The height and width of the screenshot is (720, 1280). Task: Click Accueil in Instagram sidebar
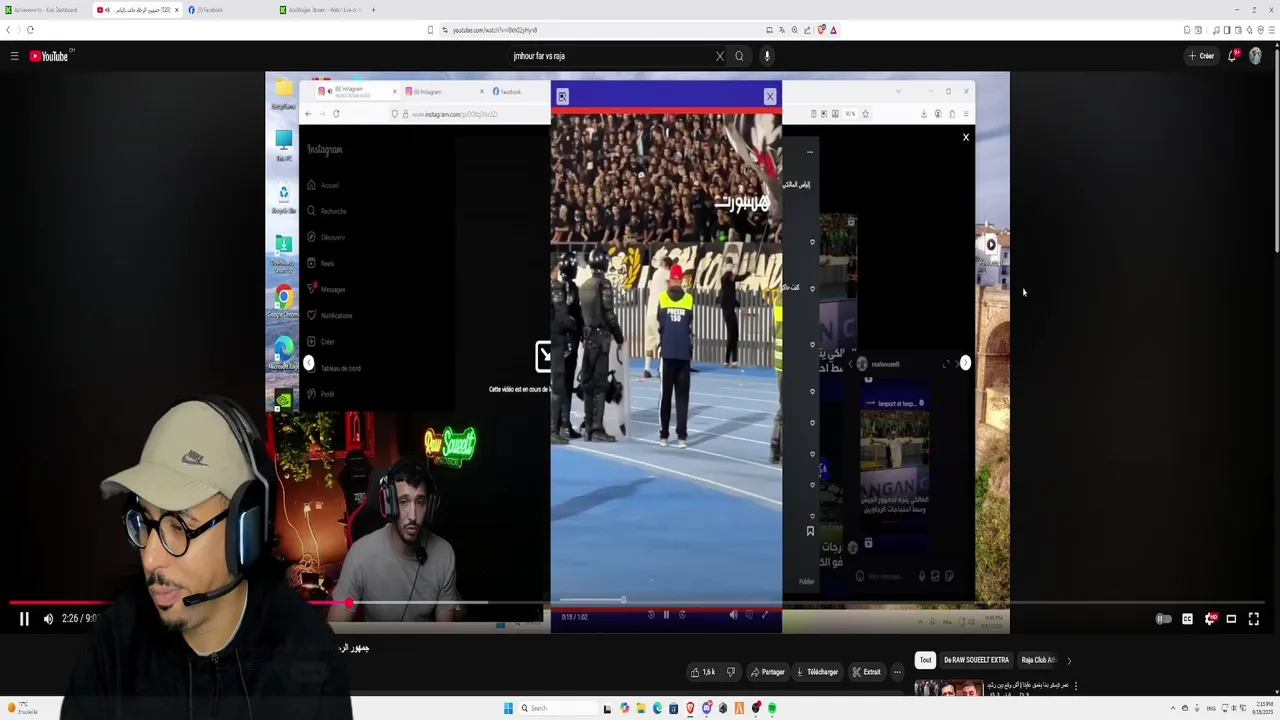coord(323,185)
